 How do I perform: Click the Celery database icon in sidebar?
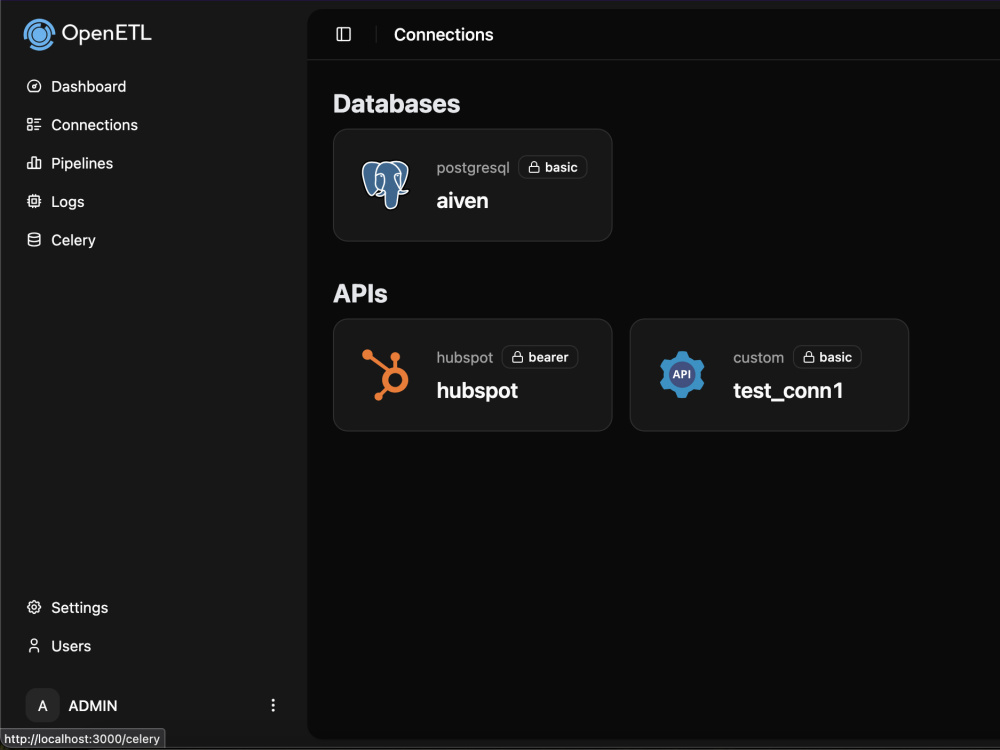(34, 239)
